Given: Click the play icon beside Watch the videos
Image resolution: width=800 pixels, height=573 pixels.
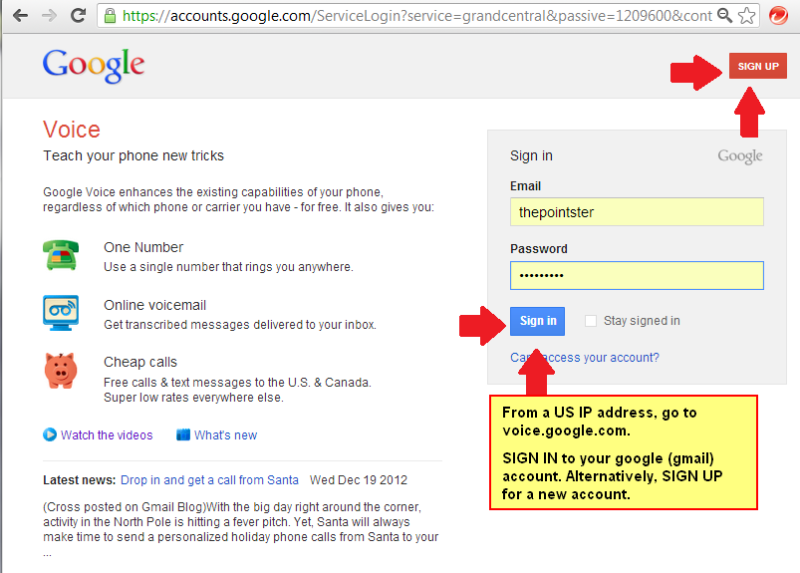Looking at the screenshot, I should tap(50, 435).
